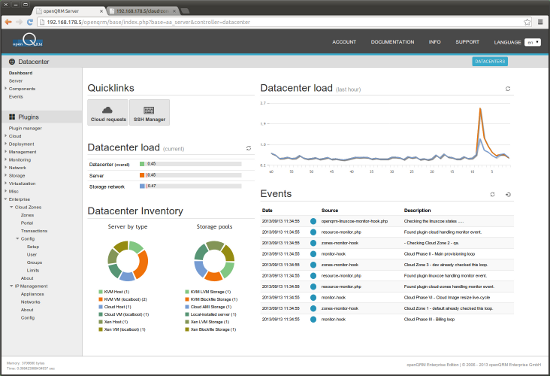
Task: Open the Documentation menu
Action: tap(393, 42)
